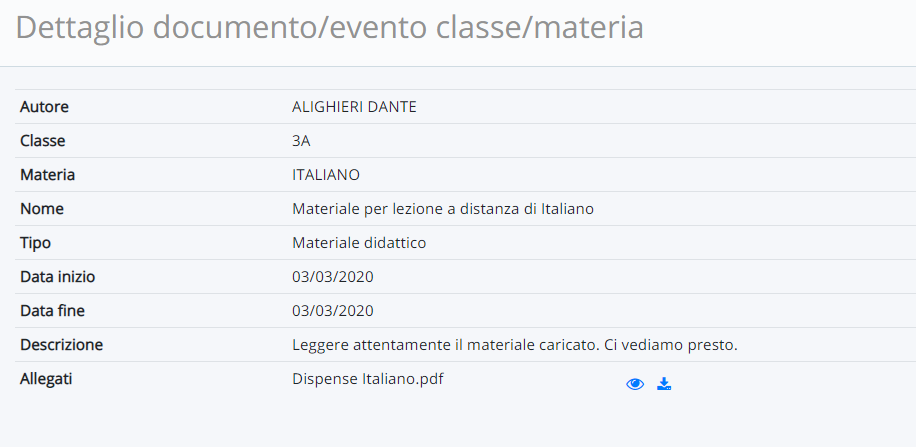Viewport: 916px width, 447px height.
Task: Select the start date next to Data inizio
Action: (332, 276)
